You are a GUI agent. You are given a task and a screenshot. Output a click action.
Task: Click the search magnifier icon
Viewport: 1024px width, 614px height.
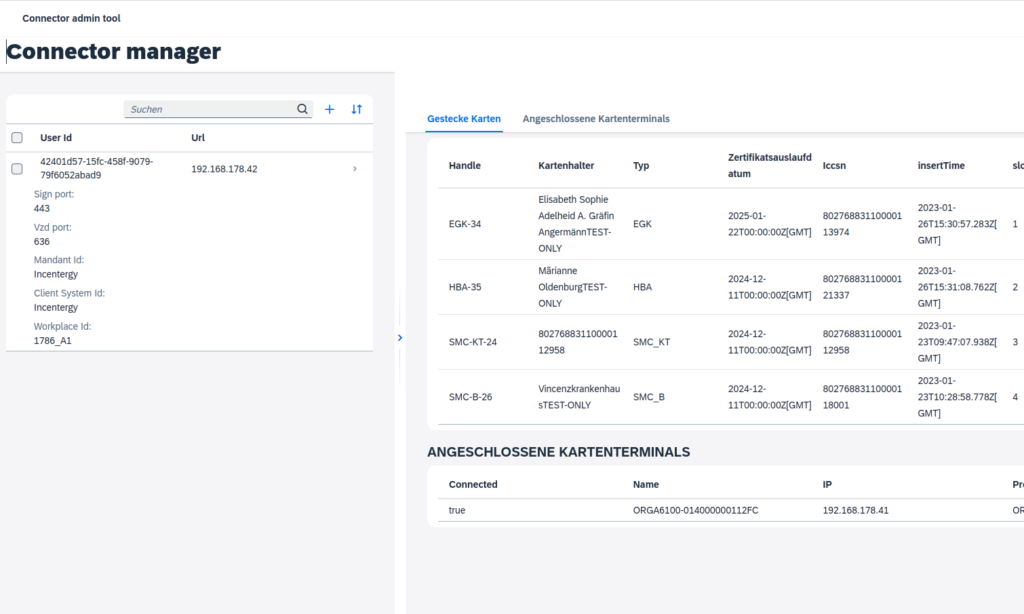pos(302,109)
